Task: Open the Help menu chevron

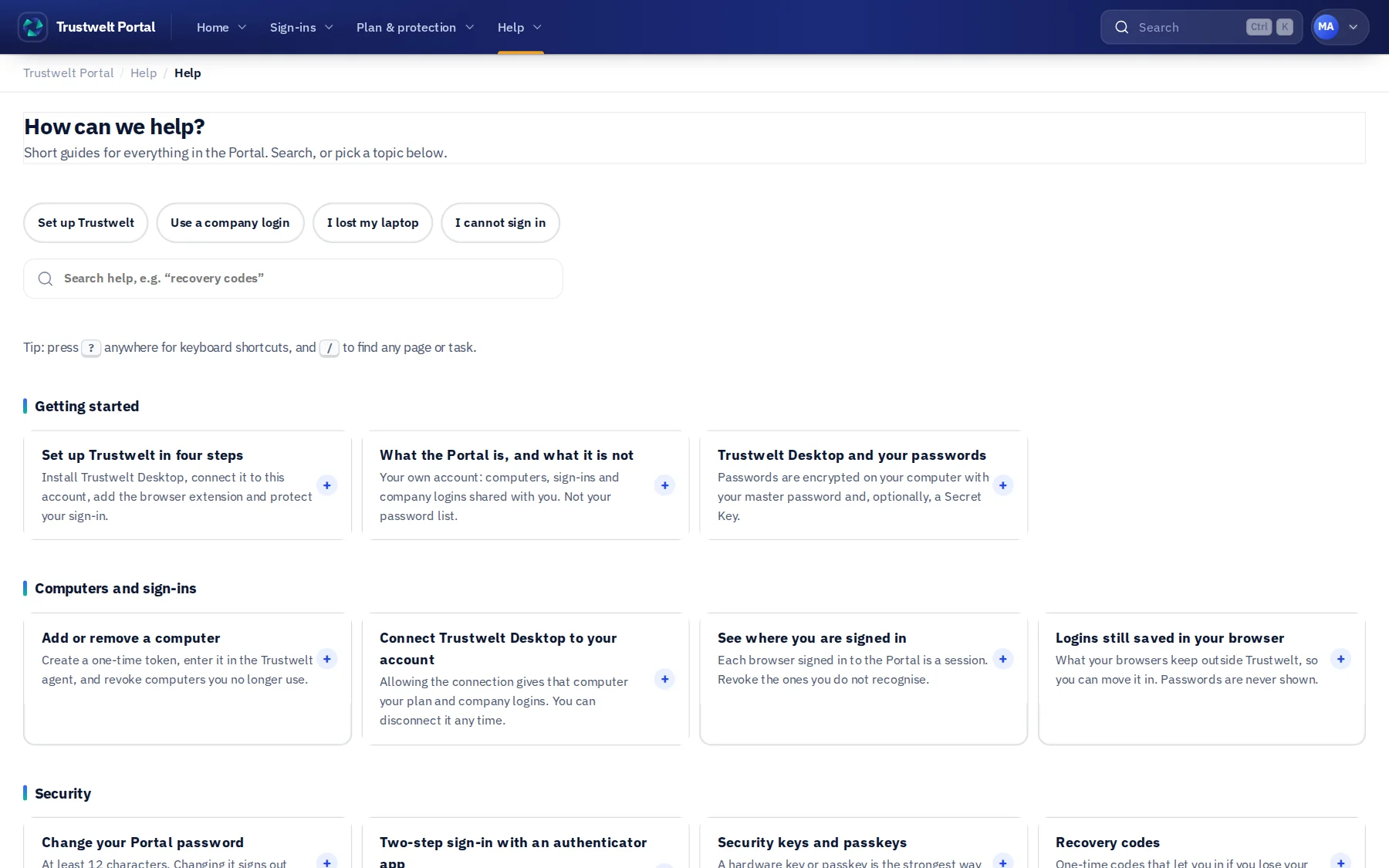Action: (538, 28)
